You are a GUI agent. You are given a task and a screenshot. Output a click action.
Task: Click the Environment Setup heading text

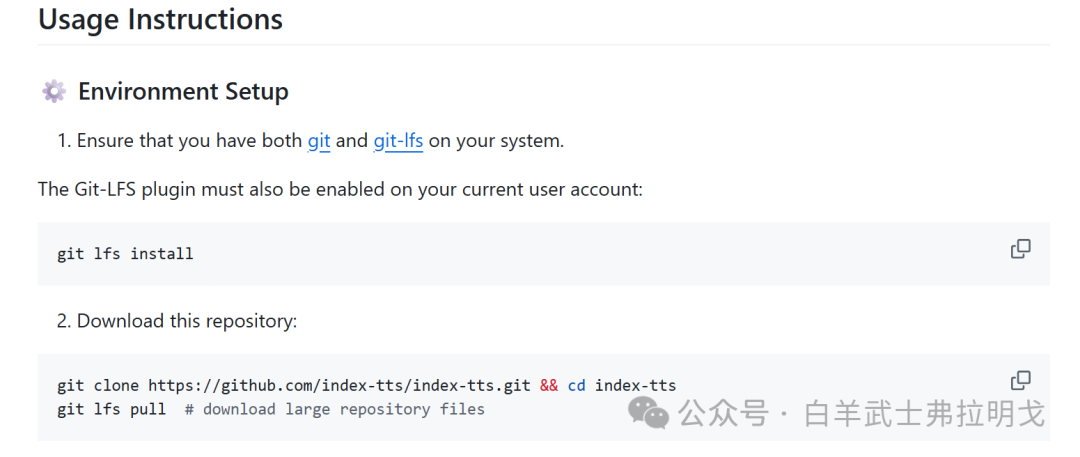point(183,92)
